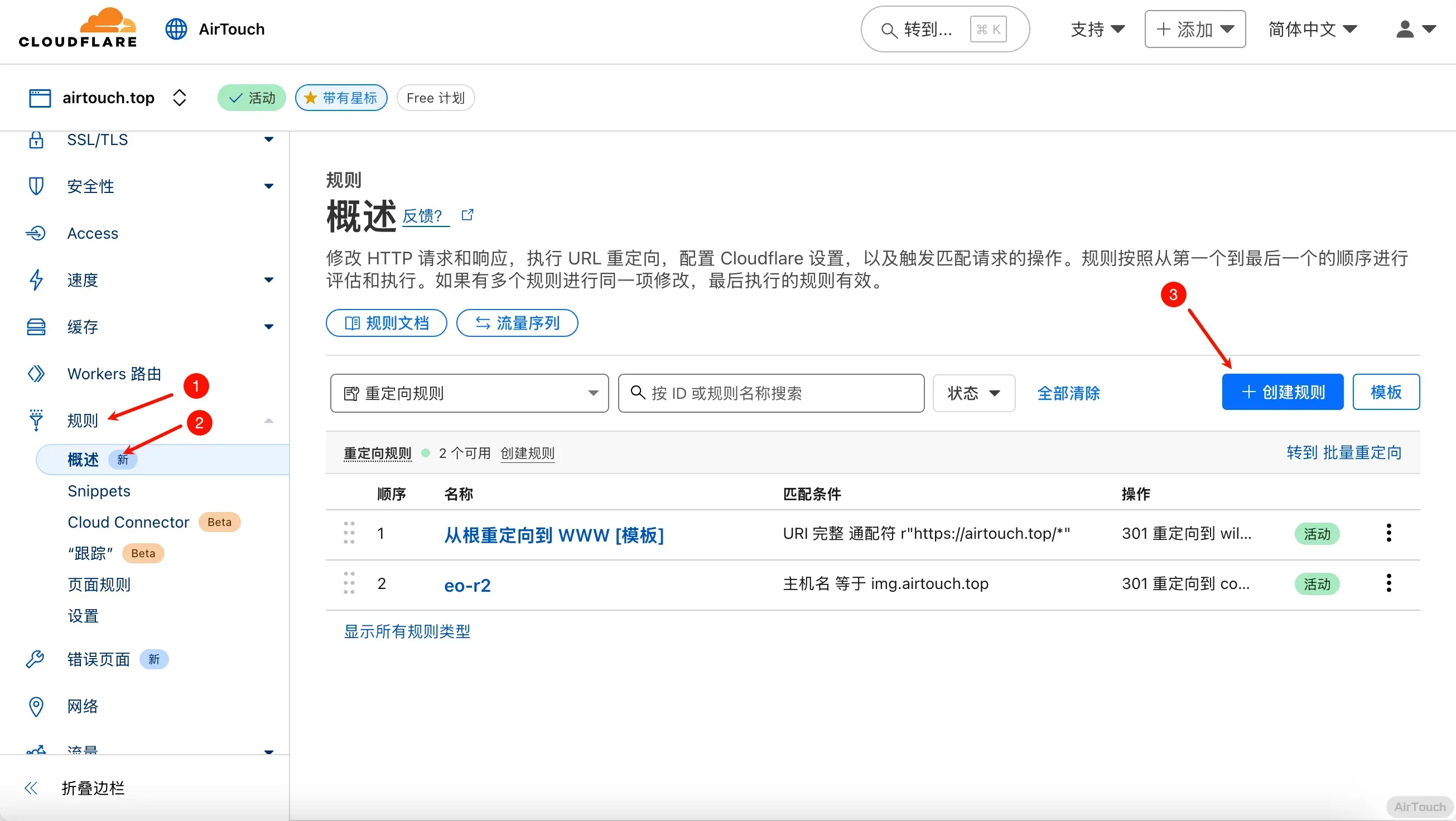Click the 网络 location pin icon
The width and height of the screenshot is (1456, 821).
click(36, 706)
